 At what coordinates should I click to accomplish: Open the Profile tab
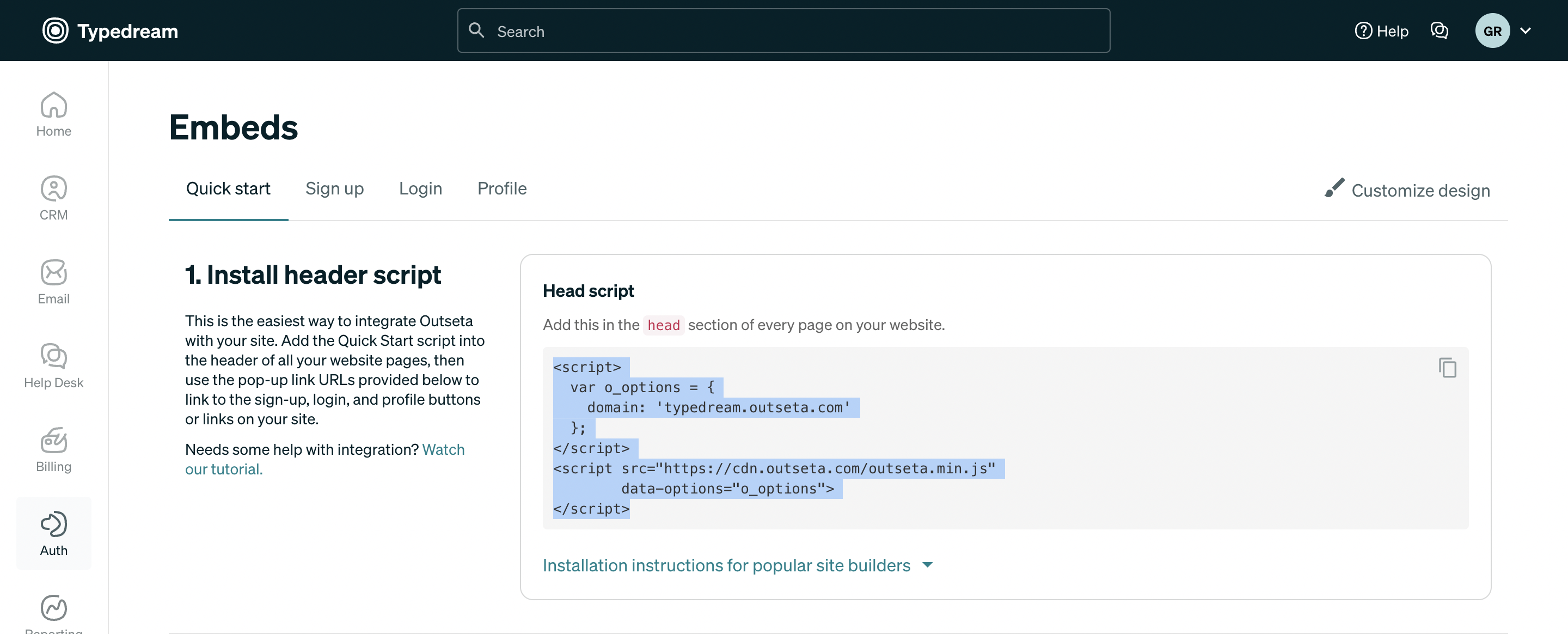[501, 189]
